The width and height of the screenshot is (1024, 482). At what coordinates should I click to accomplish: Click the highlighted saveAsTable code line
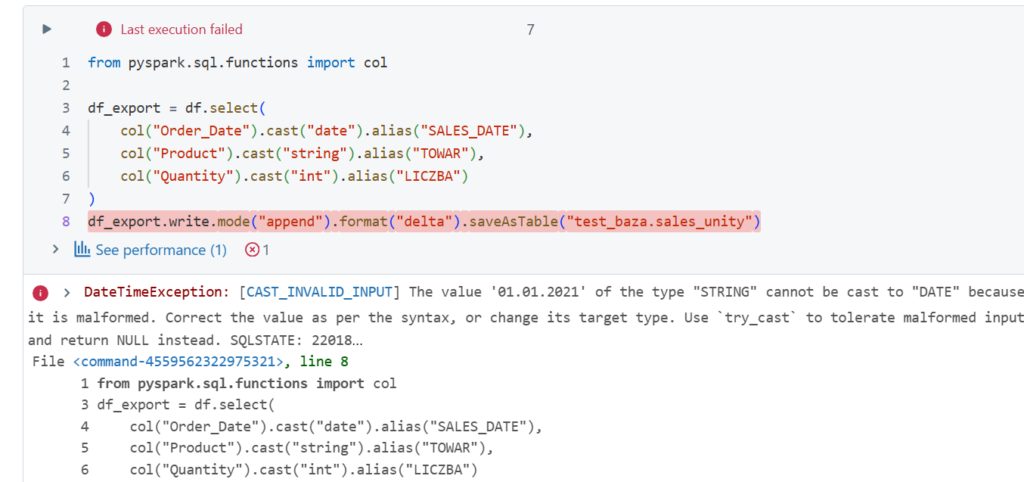(x=424, y=221)
